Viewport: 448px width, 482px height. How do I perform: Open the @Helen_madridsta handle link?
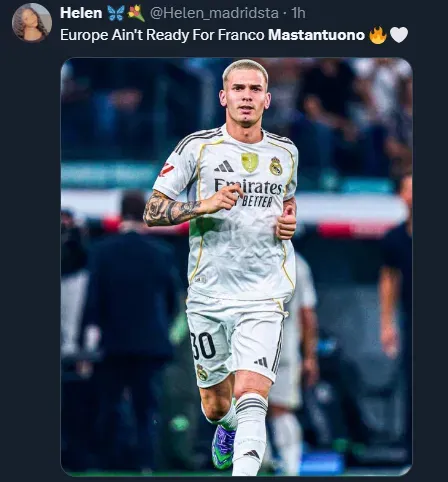click(214, 13)
